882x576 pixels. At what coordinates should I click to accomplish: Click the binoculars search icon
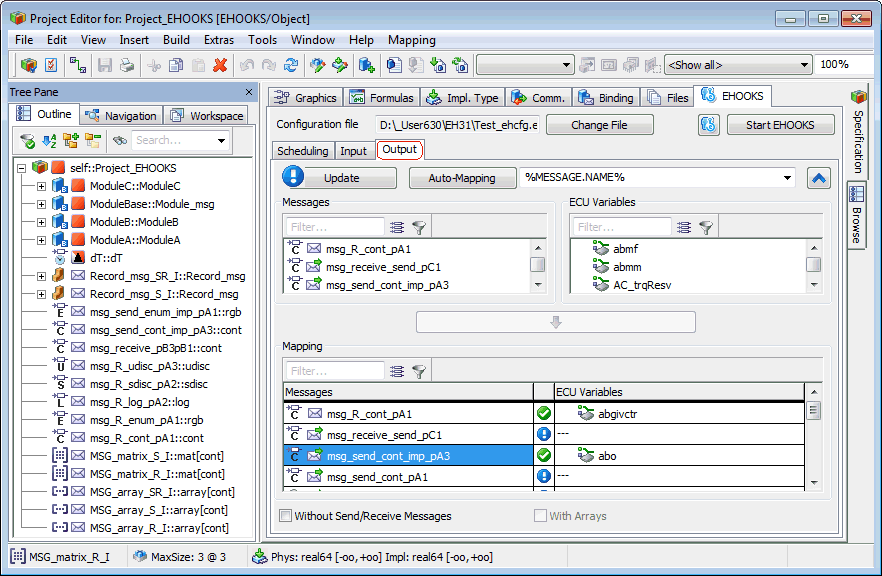tap(119, 140)
